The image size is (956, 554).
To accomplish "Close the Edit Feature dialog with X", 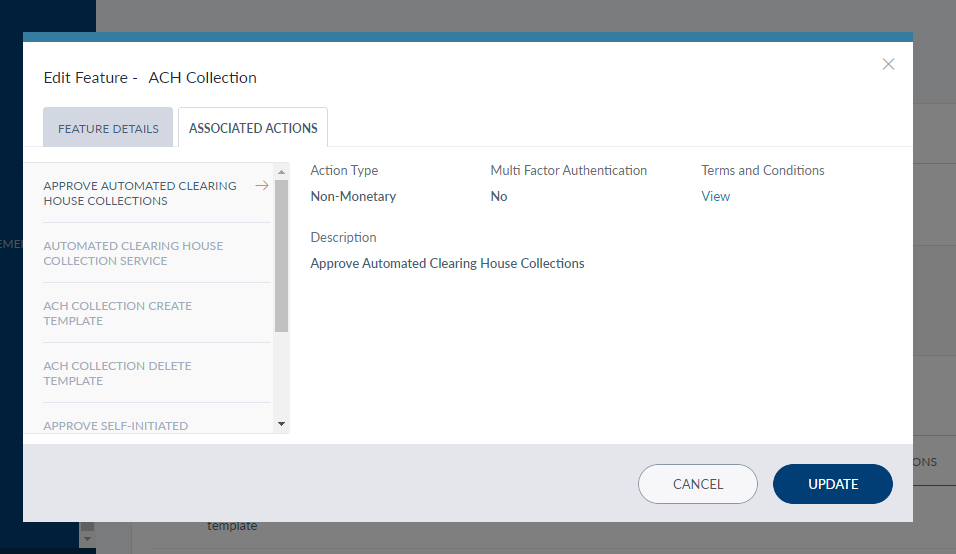I will [x=888, y=64].
